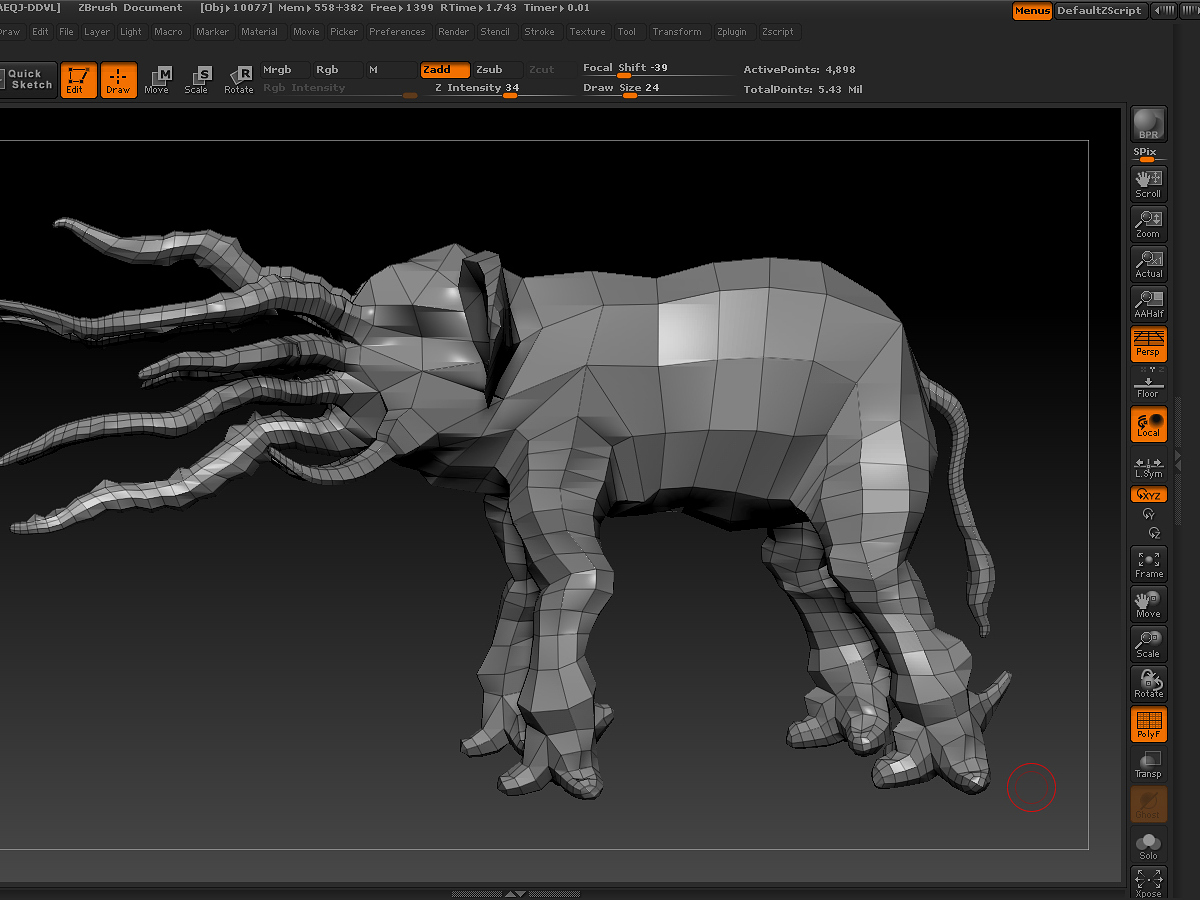The height and width of the screenshot is (900, 1200).
Task: Select the Move transform mode with M icon
Action: tap(157, 80)
